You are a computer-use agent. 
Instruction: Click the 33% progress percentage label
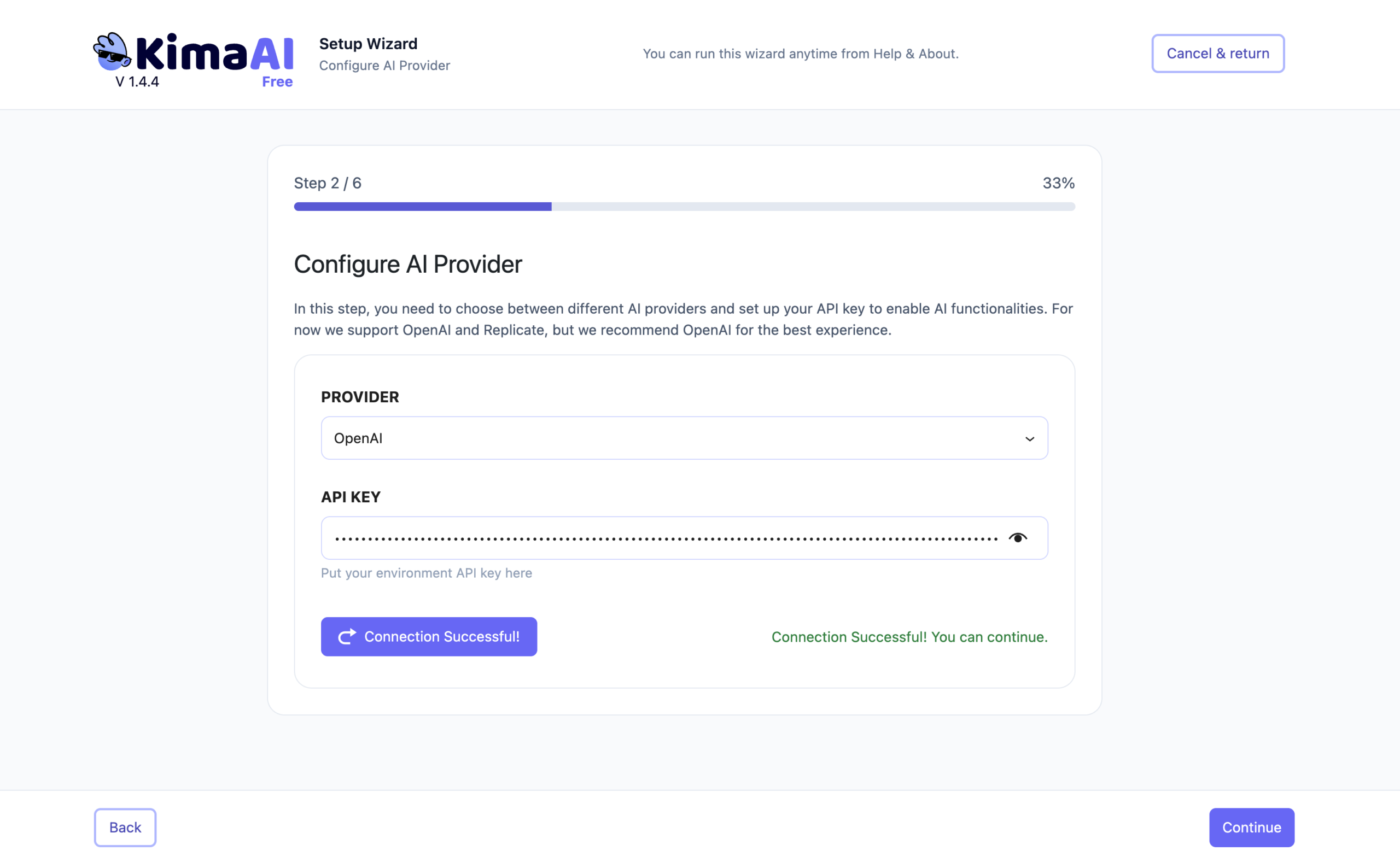tap(1058, 183)
